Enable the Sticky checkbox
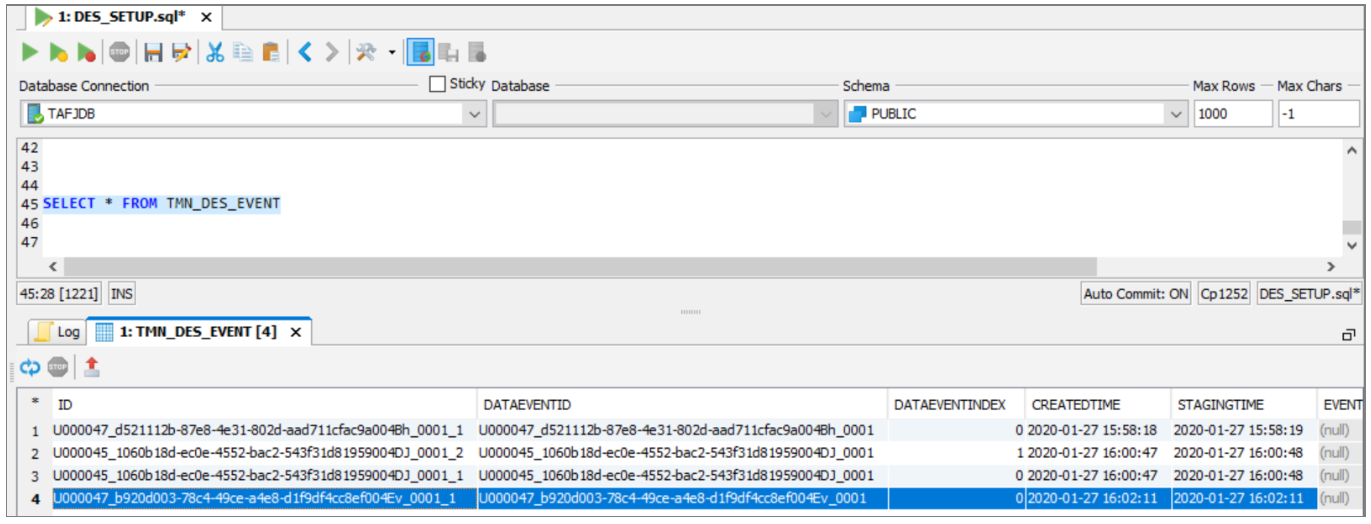This screenshot has height=524, width=1371. [437, 85]
